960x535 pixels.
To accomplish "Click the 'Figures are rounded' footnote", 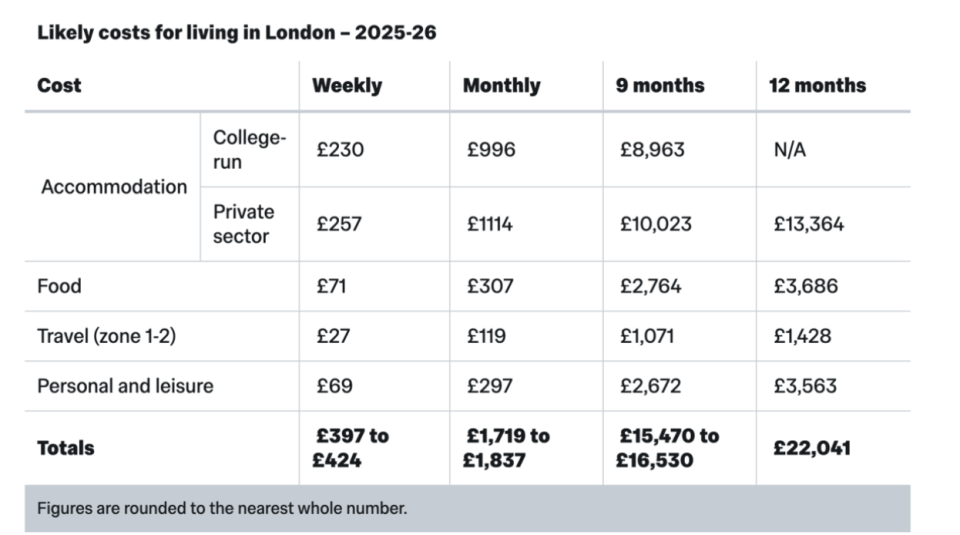I will (222, 508).
